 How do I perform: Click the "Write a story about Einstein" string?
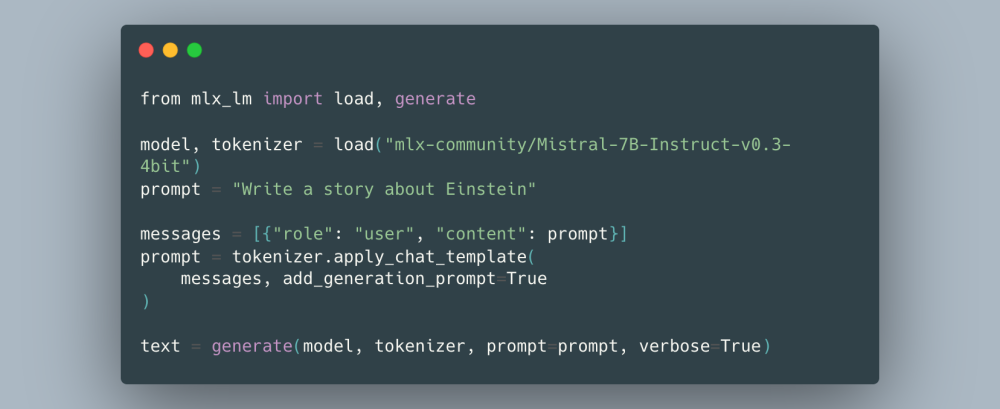point(385,190)
